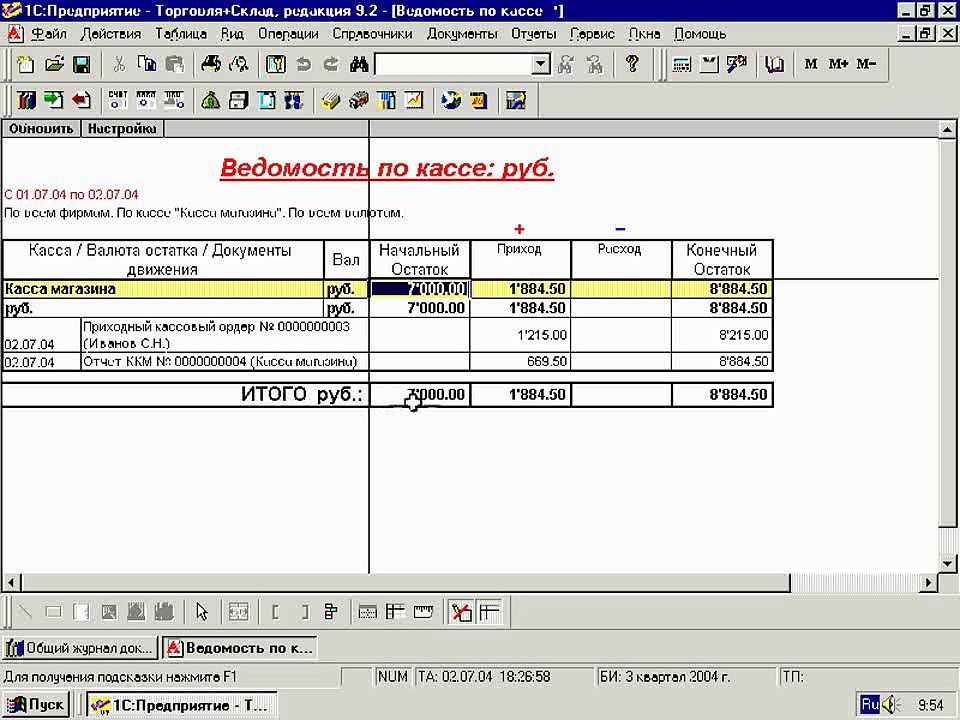Open the Окна menu

(644, 34)
